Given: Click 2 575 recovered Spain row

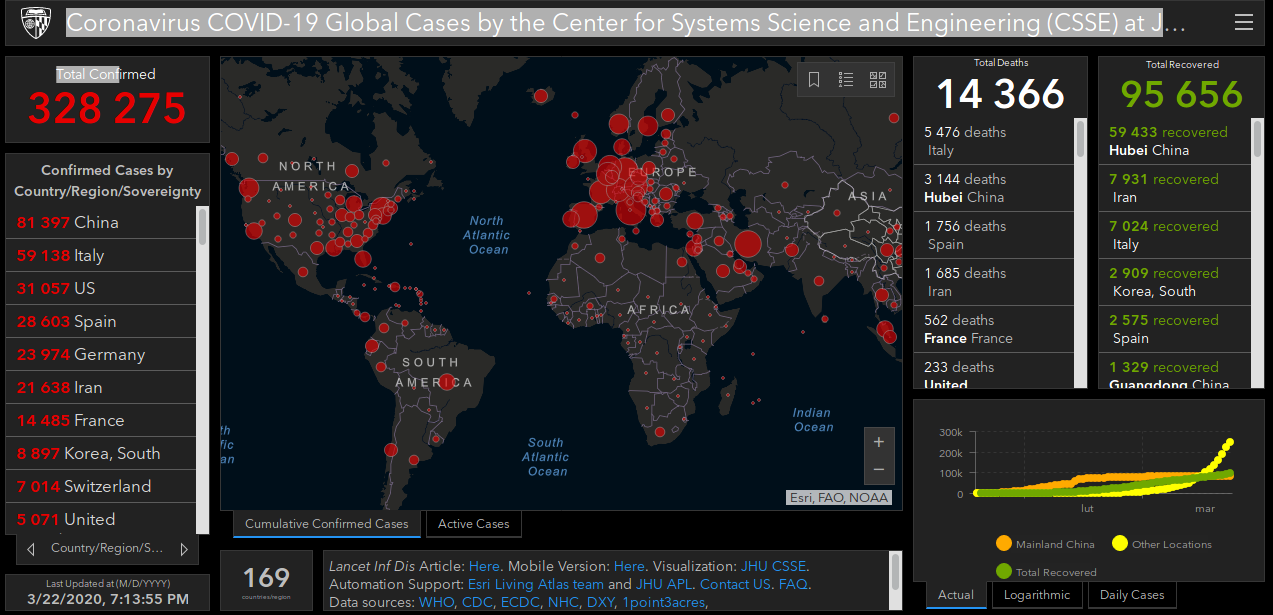Looking at the screenshot, I should click(1175, 329).
